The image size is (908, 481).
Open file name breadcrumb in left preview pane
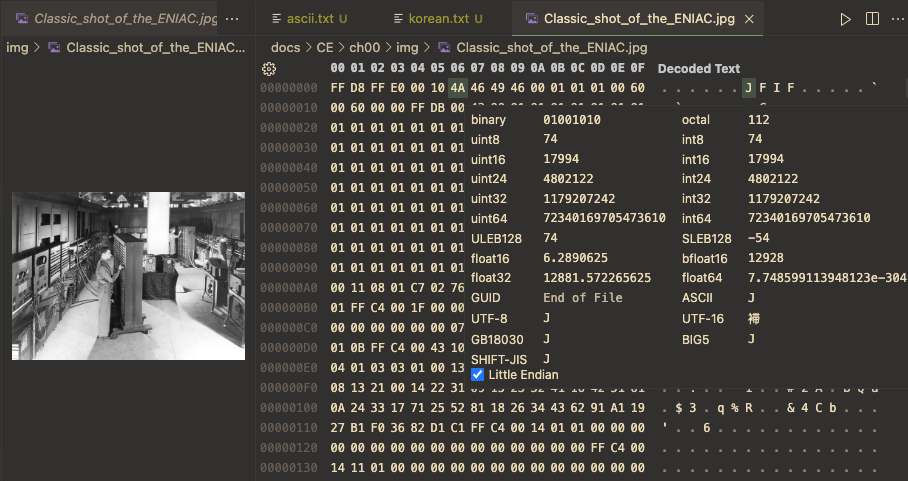coord(156,47)
